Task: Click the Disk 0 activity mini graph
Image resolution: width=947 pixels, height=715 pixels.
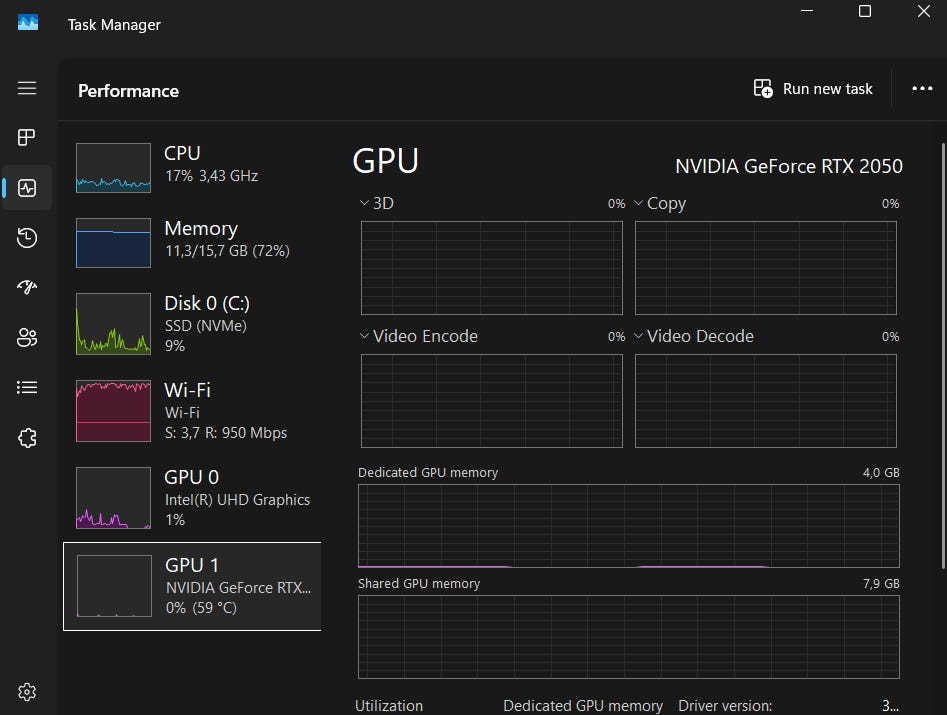Action: (113, 324)
